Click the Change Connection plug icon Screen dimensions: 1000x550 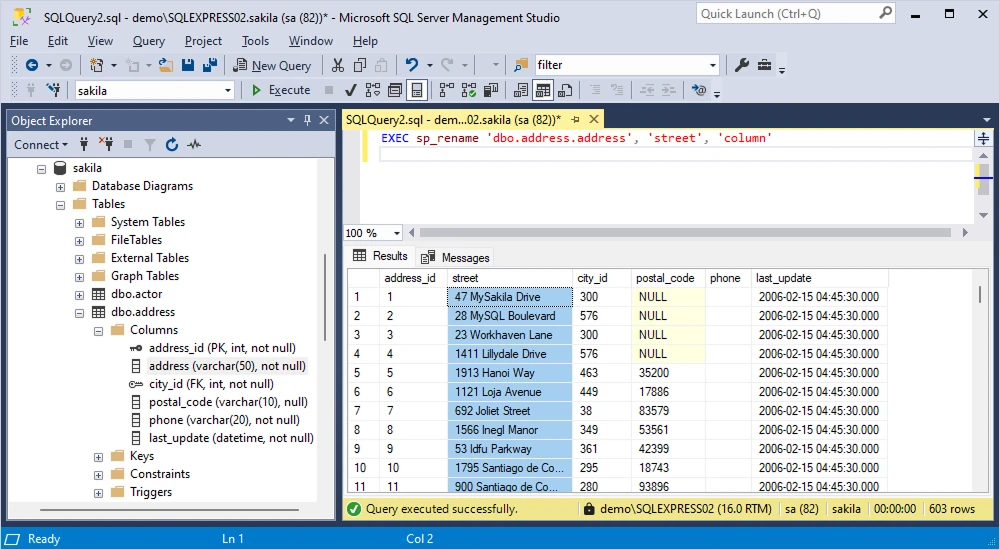[x=54, y=91]
